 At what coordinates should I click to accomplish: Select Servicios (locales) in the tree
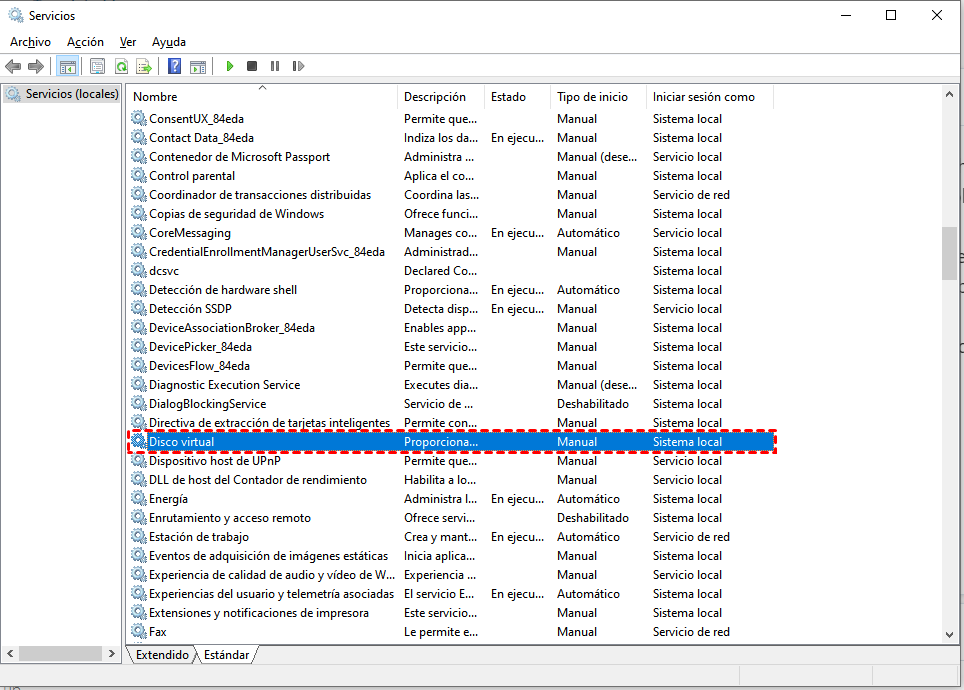(61, 93)
